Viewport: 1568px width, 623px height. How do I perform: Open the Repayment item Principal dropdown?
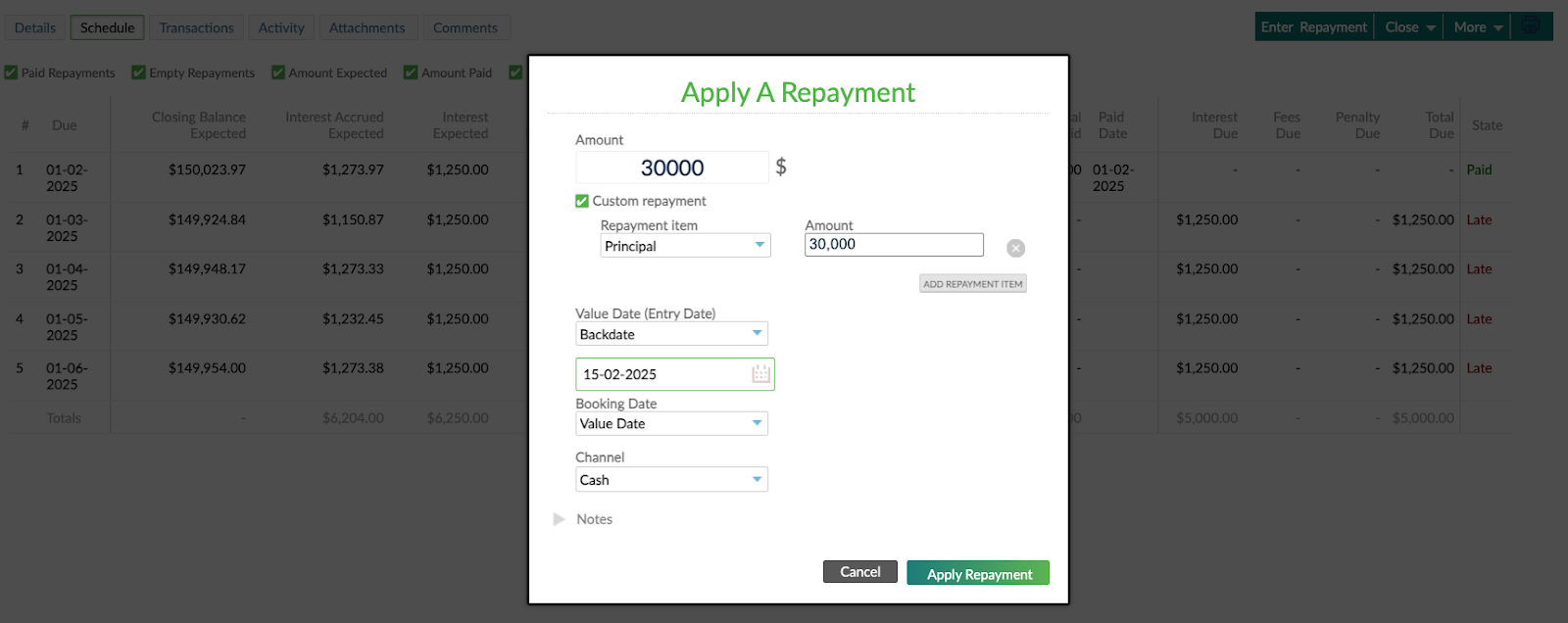(x=685, y=246)
